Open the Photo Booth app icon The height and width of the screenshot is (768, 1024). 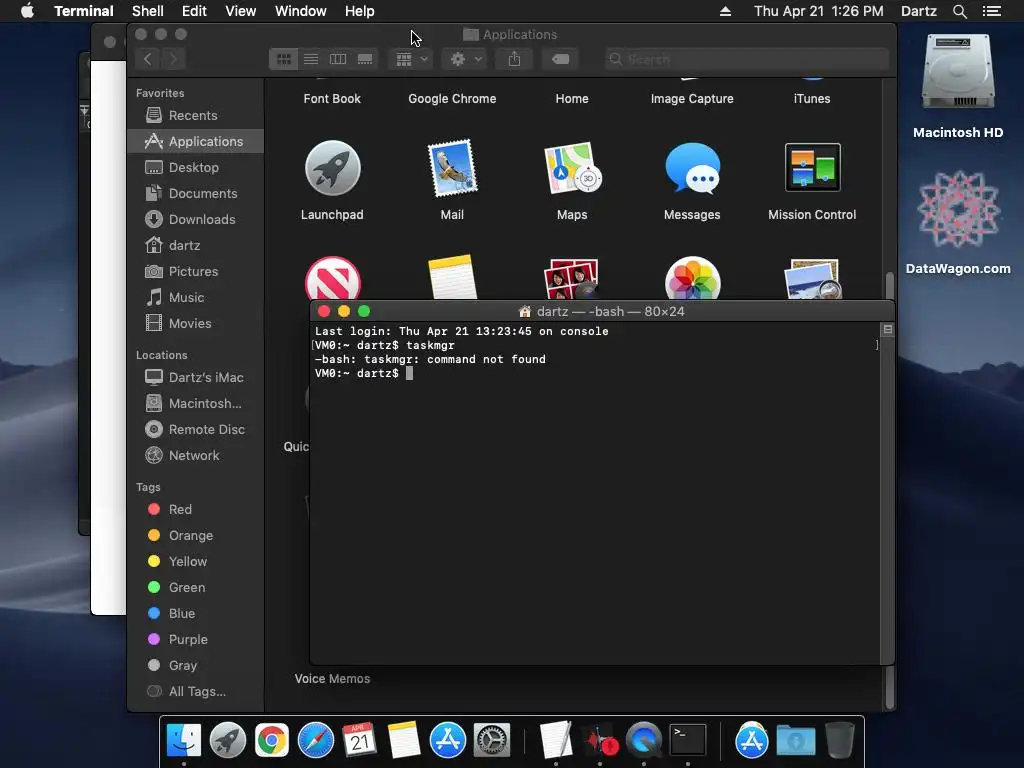pyautogui.click(x=572, y=278)
